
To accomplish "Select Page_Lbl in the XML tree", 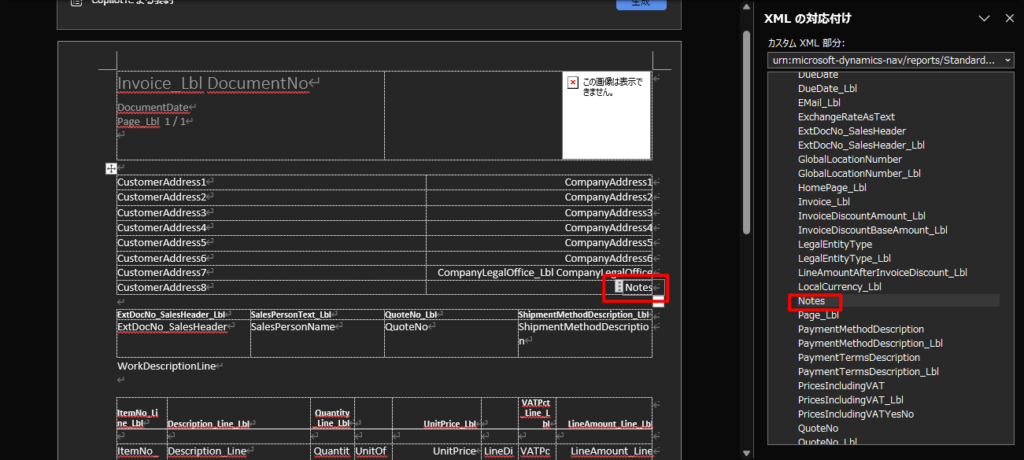I will pyautogui.click(x=818, y=315).
